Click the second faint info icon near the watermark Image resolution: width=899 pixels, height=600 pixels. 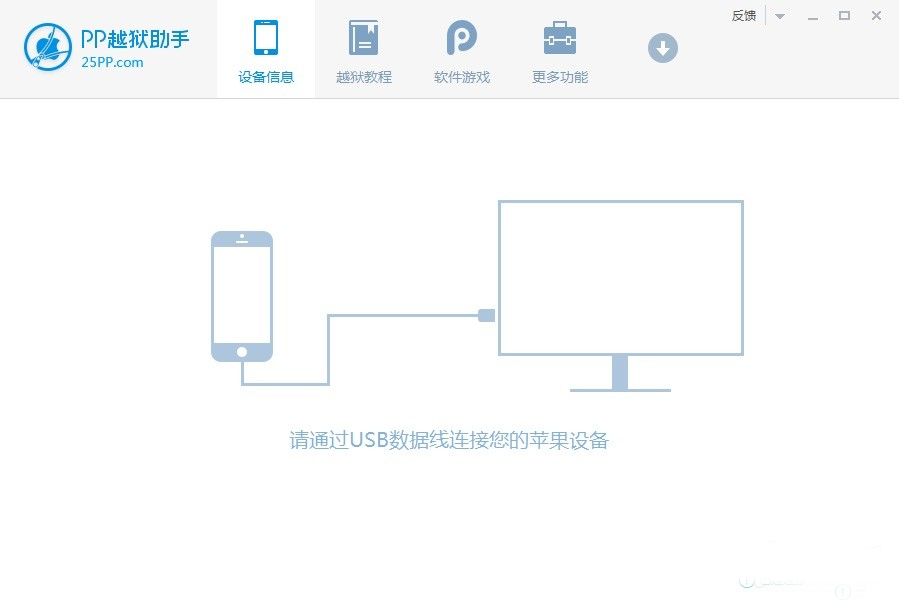pos(843,591)
